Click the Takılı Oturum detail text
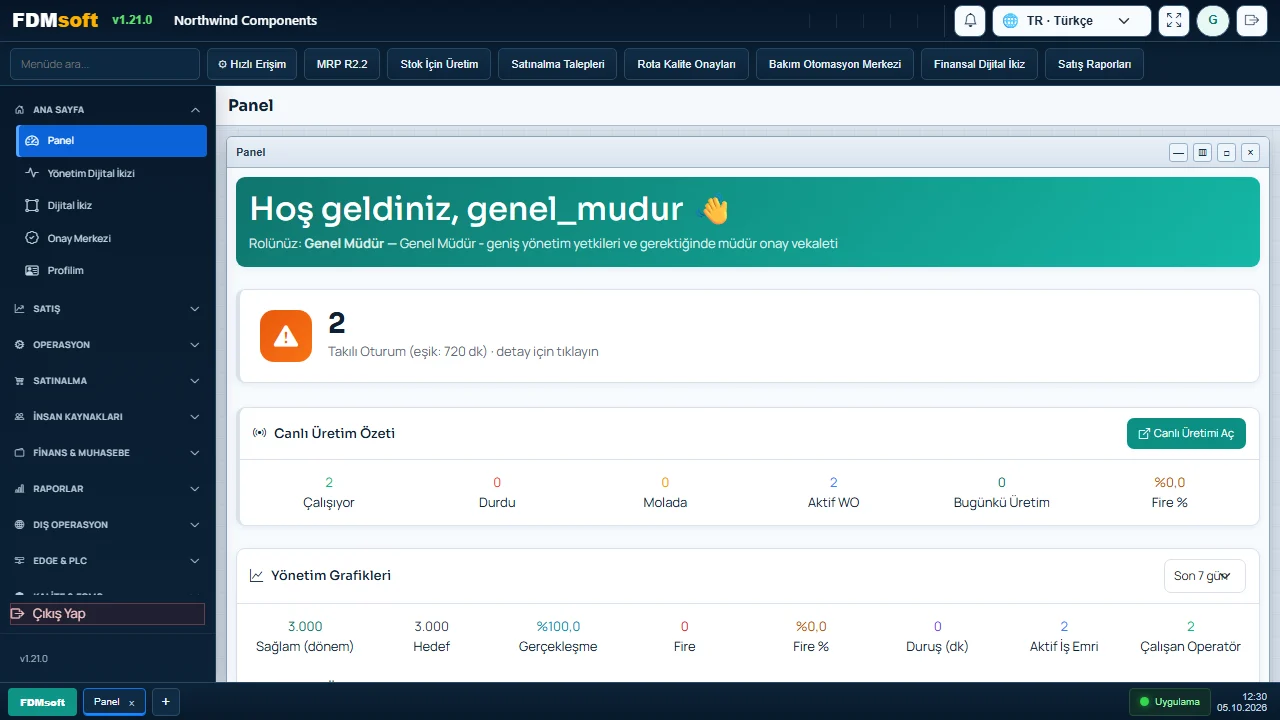The image size is (1280, 720). point(463,352)
